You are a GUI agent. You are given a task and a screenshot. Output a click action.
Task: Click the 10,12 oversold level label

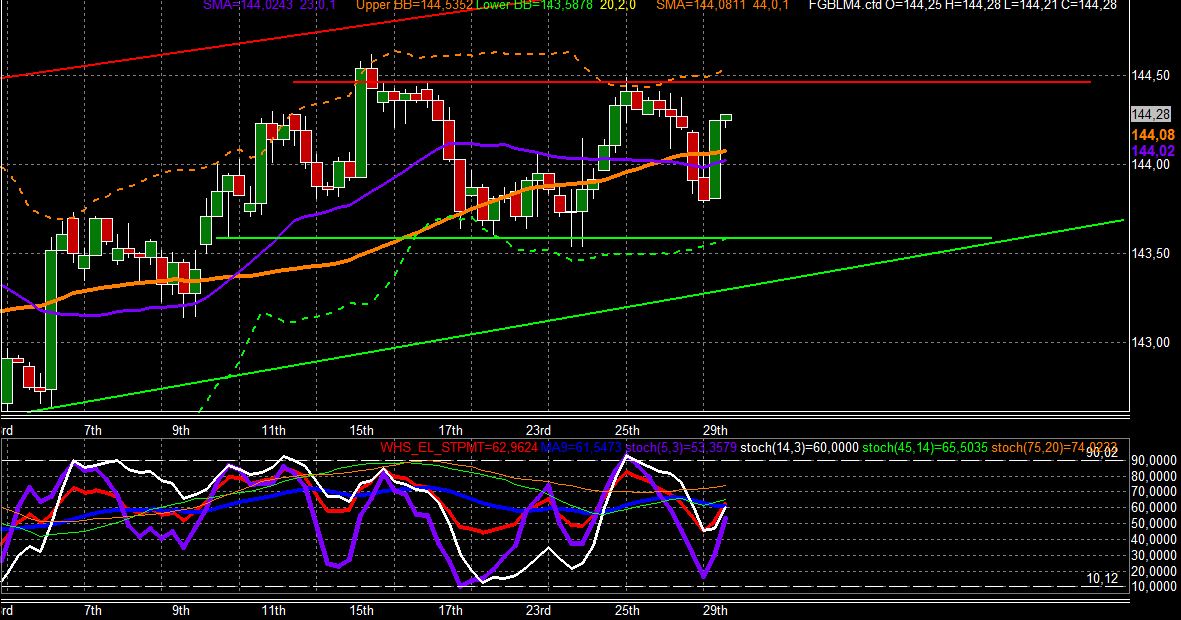(1102, 579)
